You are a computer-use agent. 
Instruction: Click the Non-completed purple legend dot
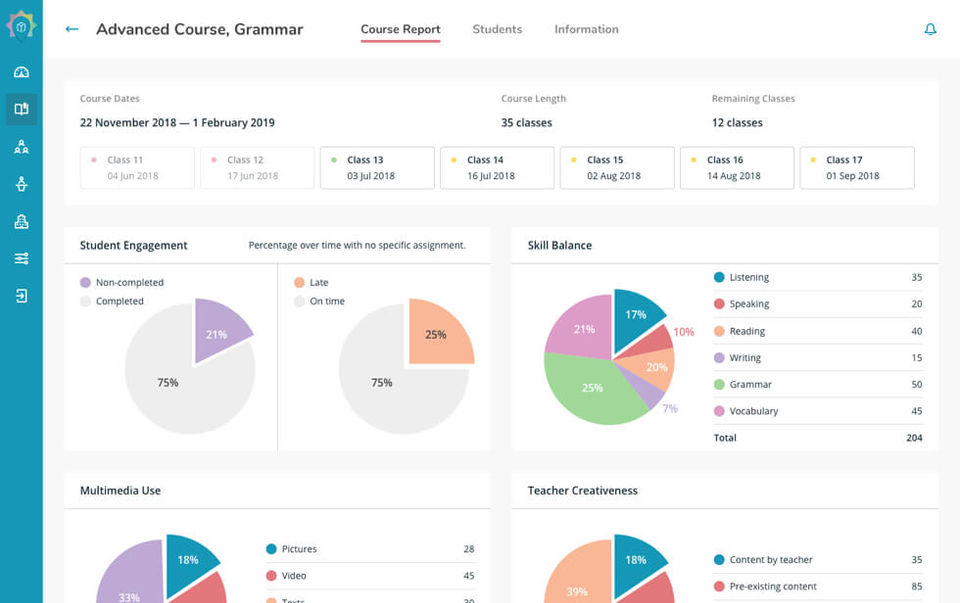(85, 282)
